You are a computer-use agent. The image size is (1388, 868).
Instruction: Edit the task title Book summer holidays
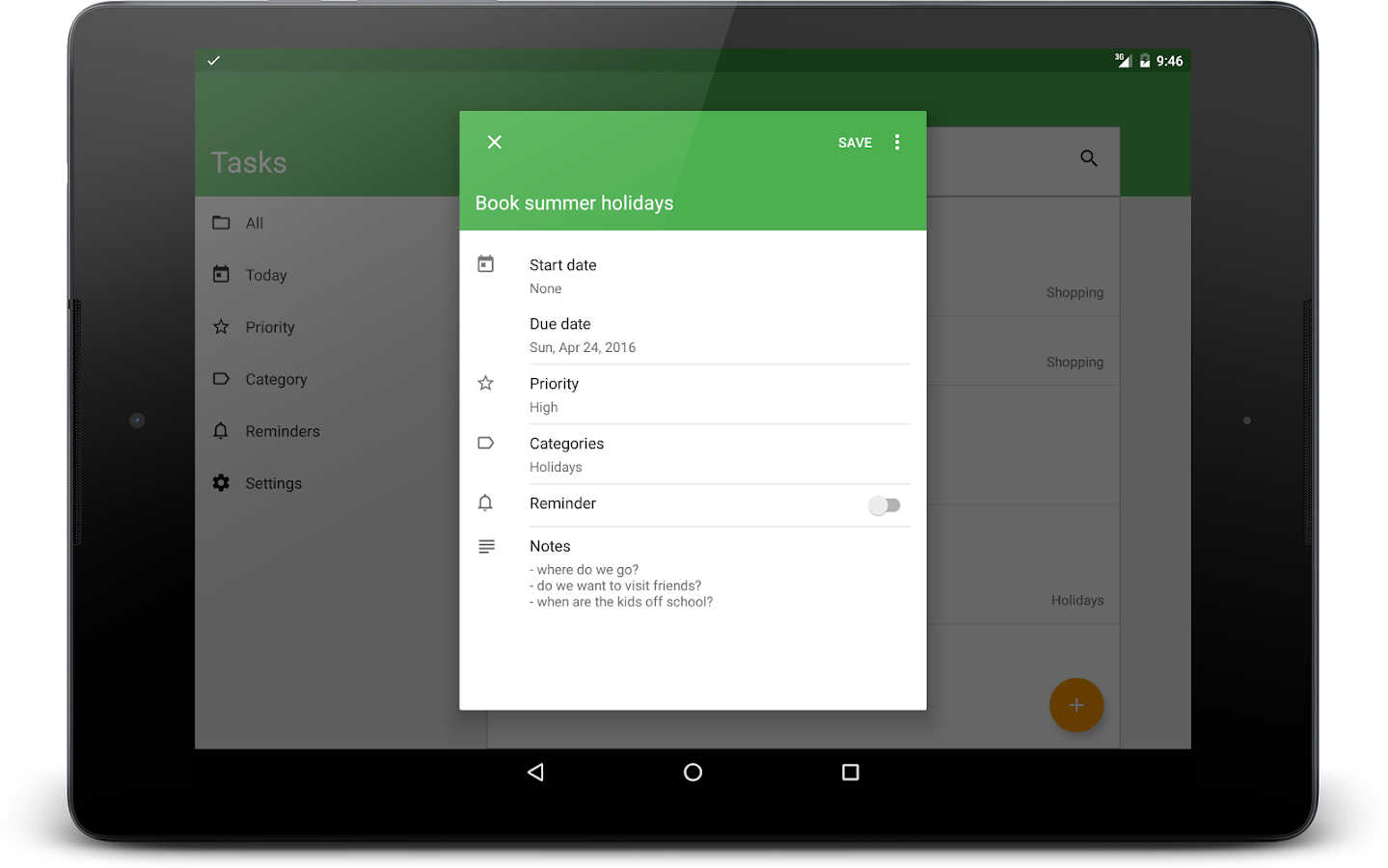[574, 203]
